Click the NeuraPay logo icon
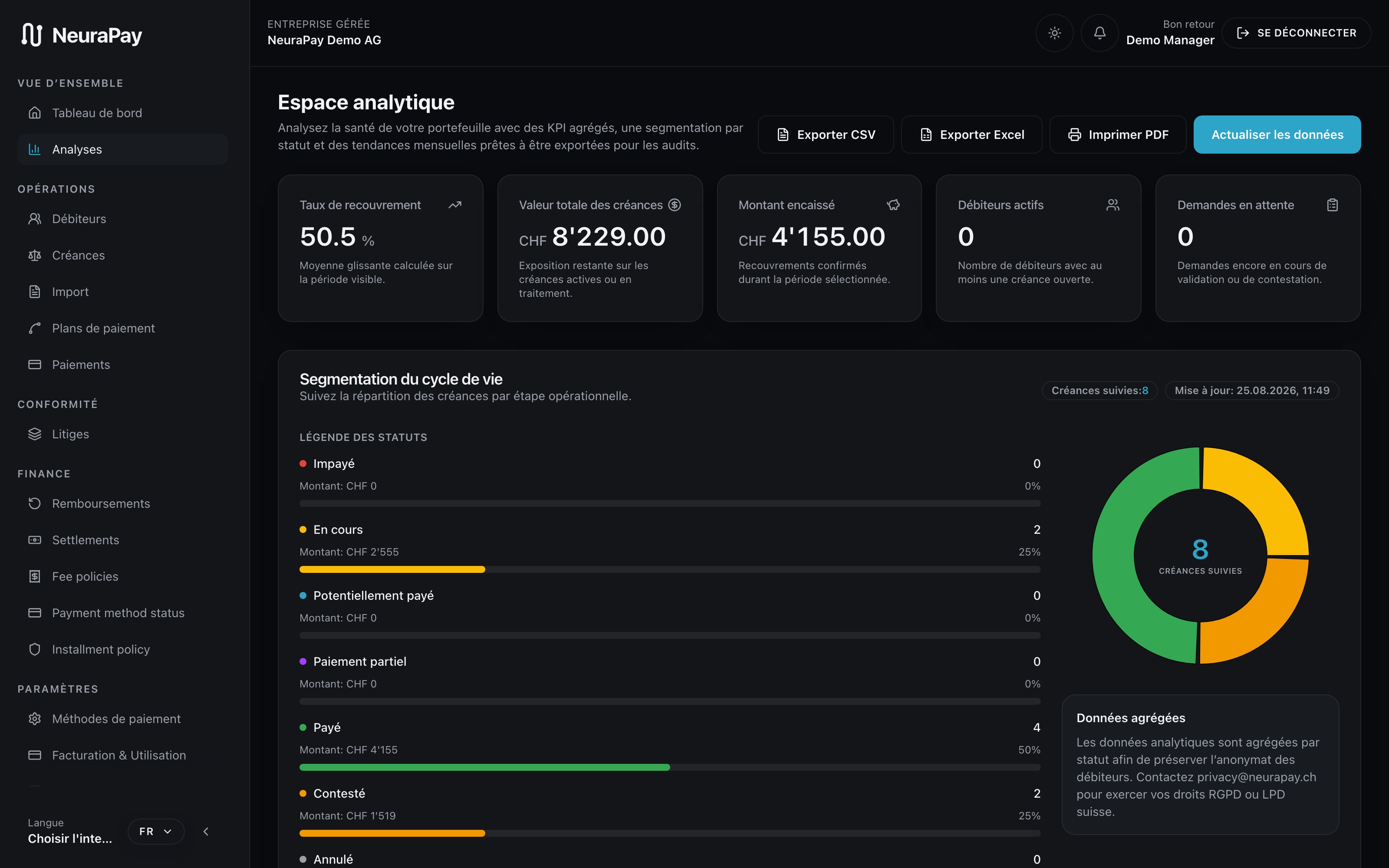 click(32, 35)
